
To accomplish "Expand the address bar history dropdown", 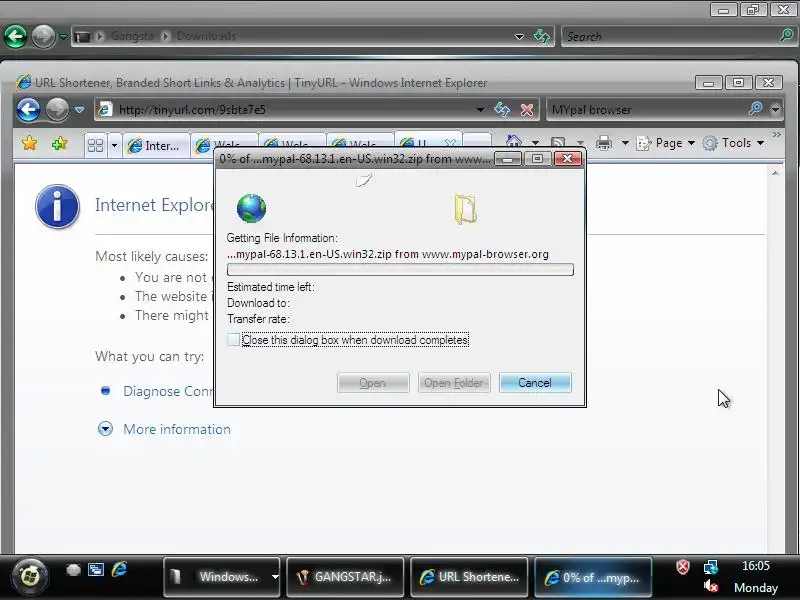I will coord(480,110).
